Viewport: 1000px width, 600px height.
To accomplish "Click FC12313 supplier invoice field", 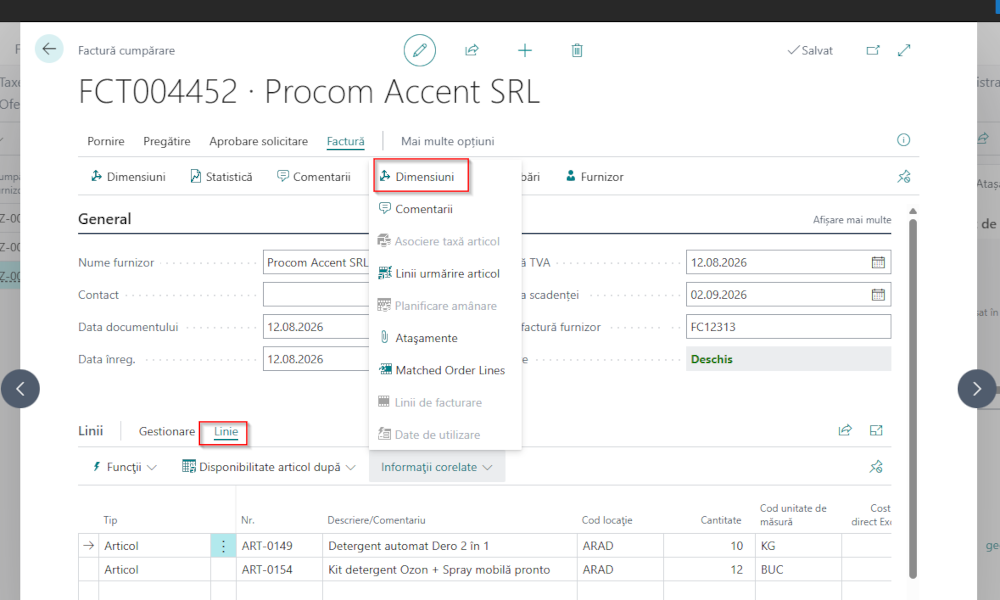I will tap(788, 326).
